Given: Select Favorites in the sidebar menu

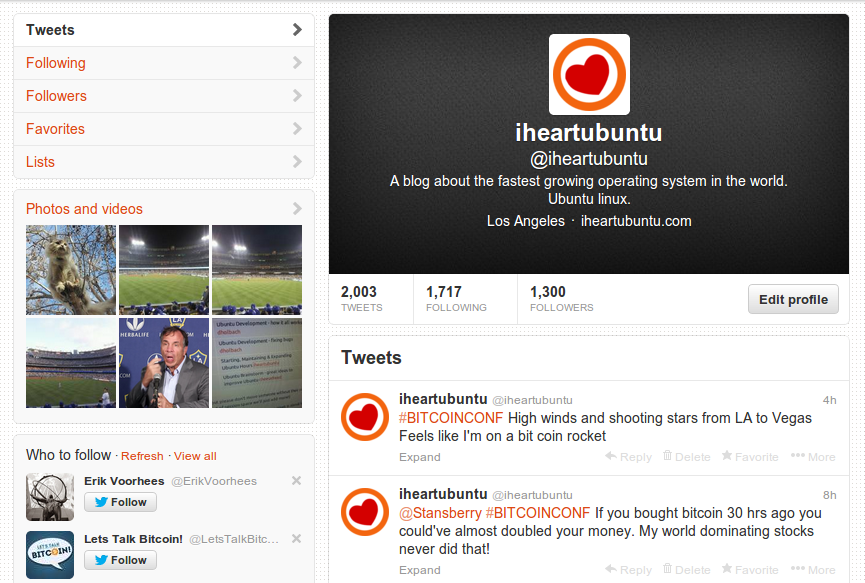Looking at the screenshot, I should point(164,129).
